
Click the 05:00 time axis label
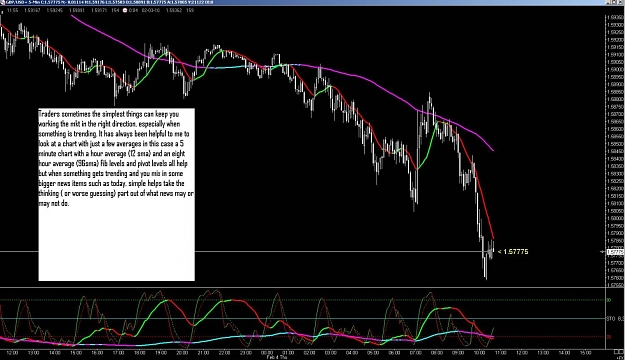click(373, 353)
